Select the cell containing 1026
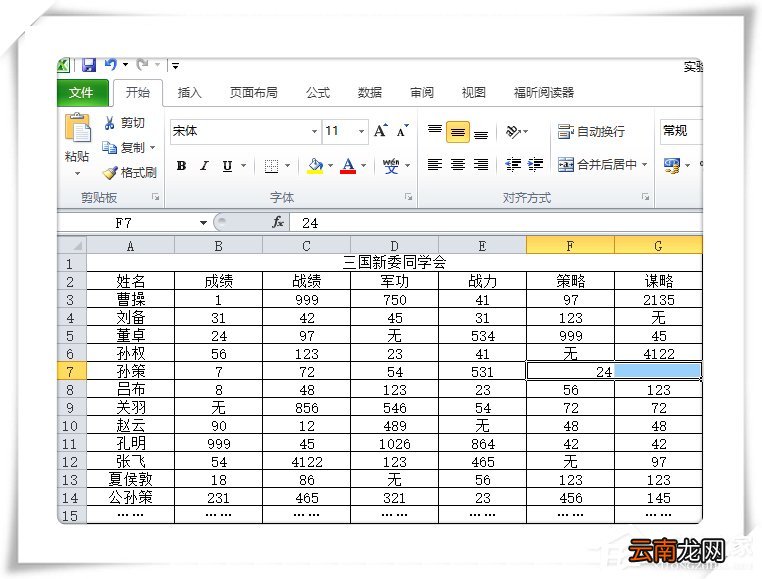This screenshot has height=579, width=762. pos(394,444)
